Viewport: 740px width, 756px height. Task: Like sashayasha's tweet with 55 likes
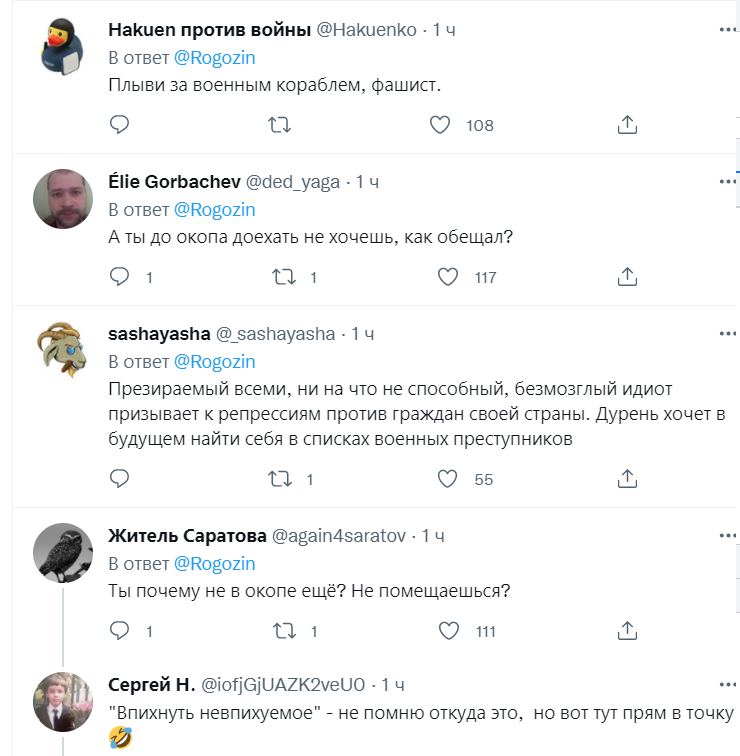tap(449, 479)
